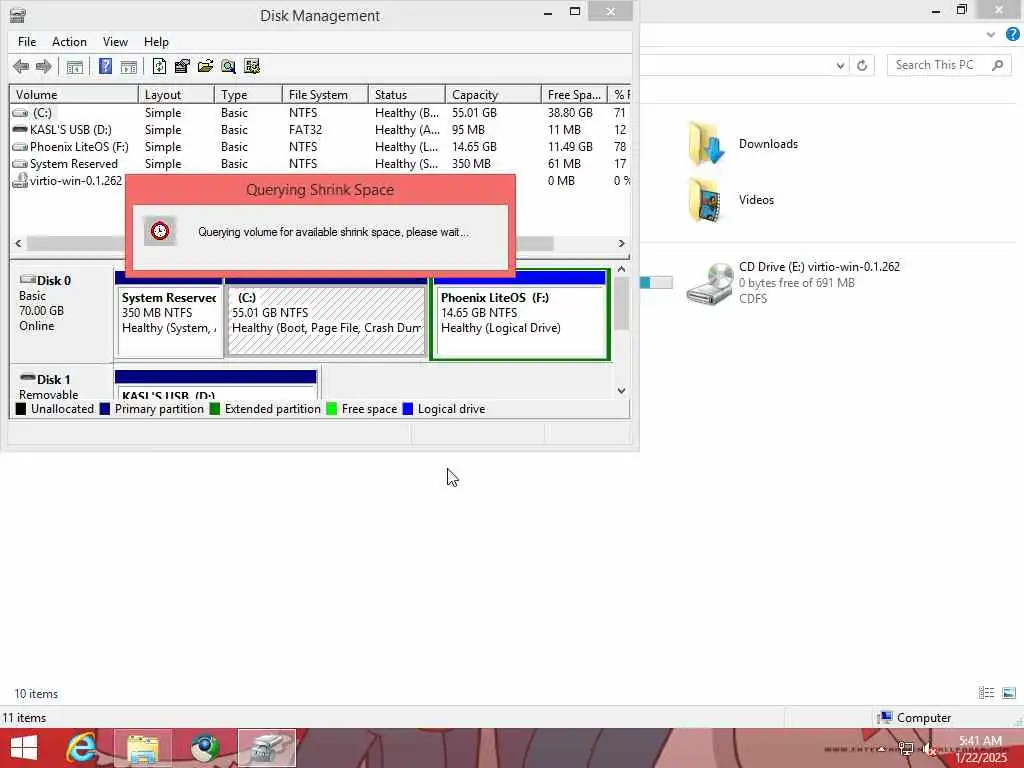1024x768 pixels.
Task: Click the vertical scrollbar thumb in disk view
Action: coord(621,304)
